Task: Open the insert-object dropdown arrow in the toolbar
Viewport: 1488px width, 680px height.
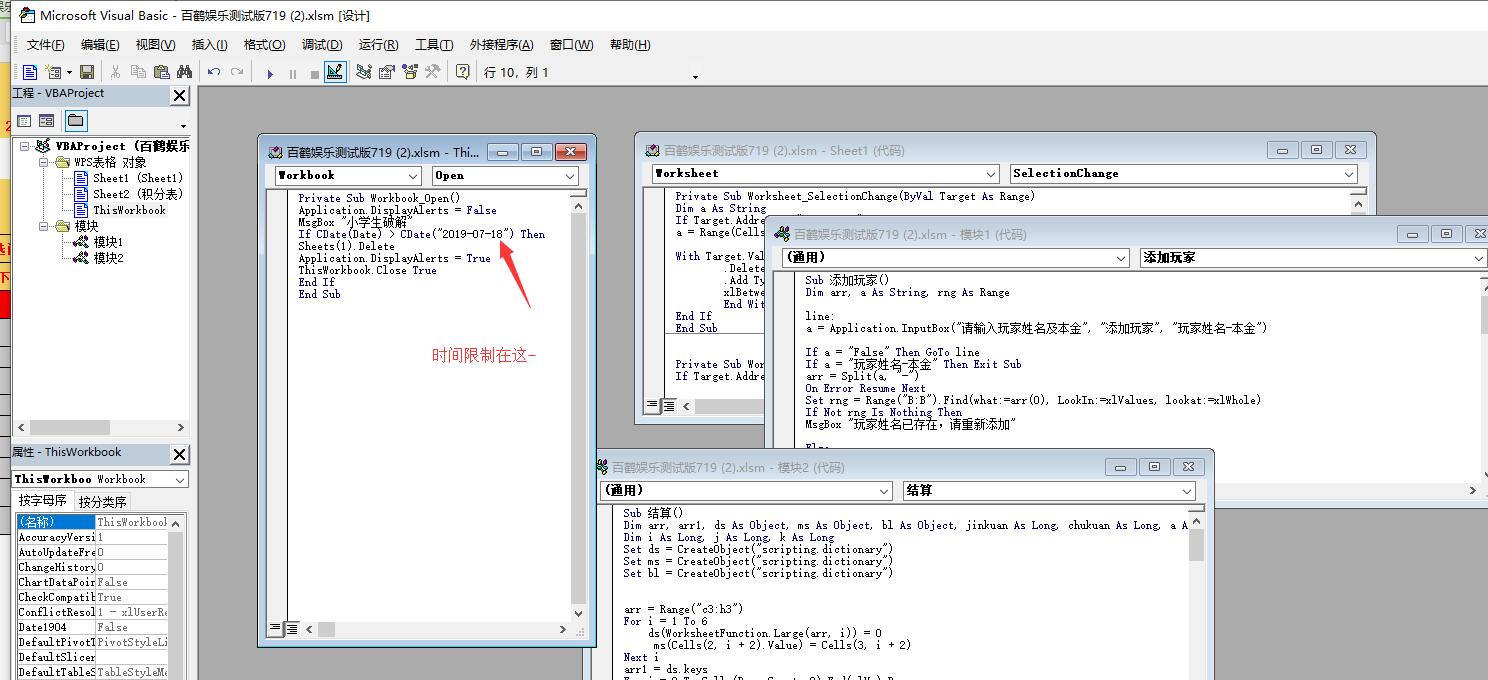Action: (68, 72)
